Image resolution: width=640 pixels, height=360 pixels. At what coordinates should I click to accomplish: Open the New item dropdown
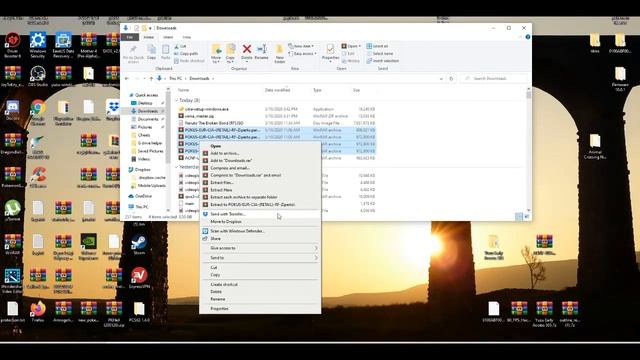click(x=301, y=46)
